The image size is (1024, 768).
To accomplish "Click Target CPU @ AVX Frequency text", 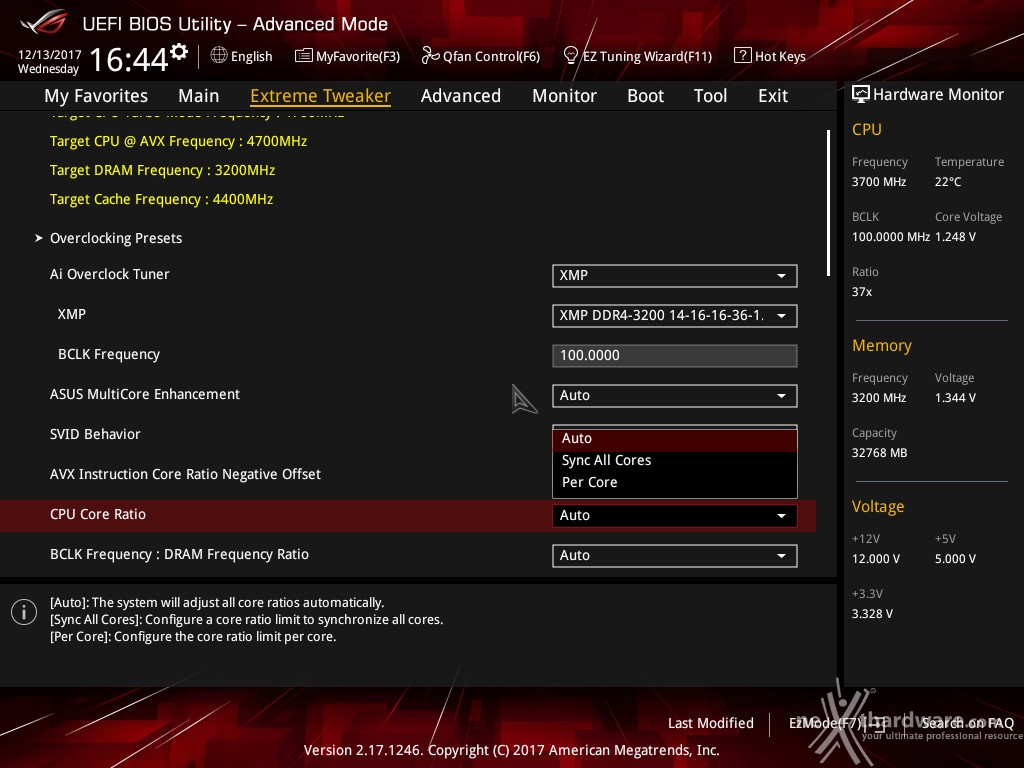I will tap(178, 142).
